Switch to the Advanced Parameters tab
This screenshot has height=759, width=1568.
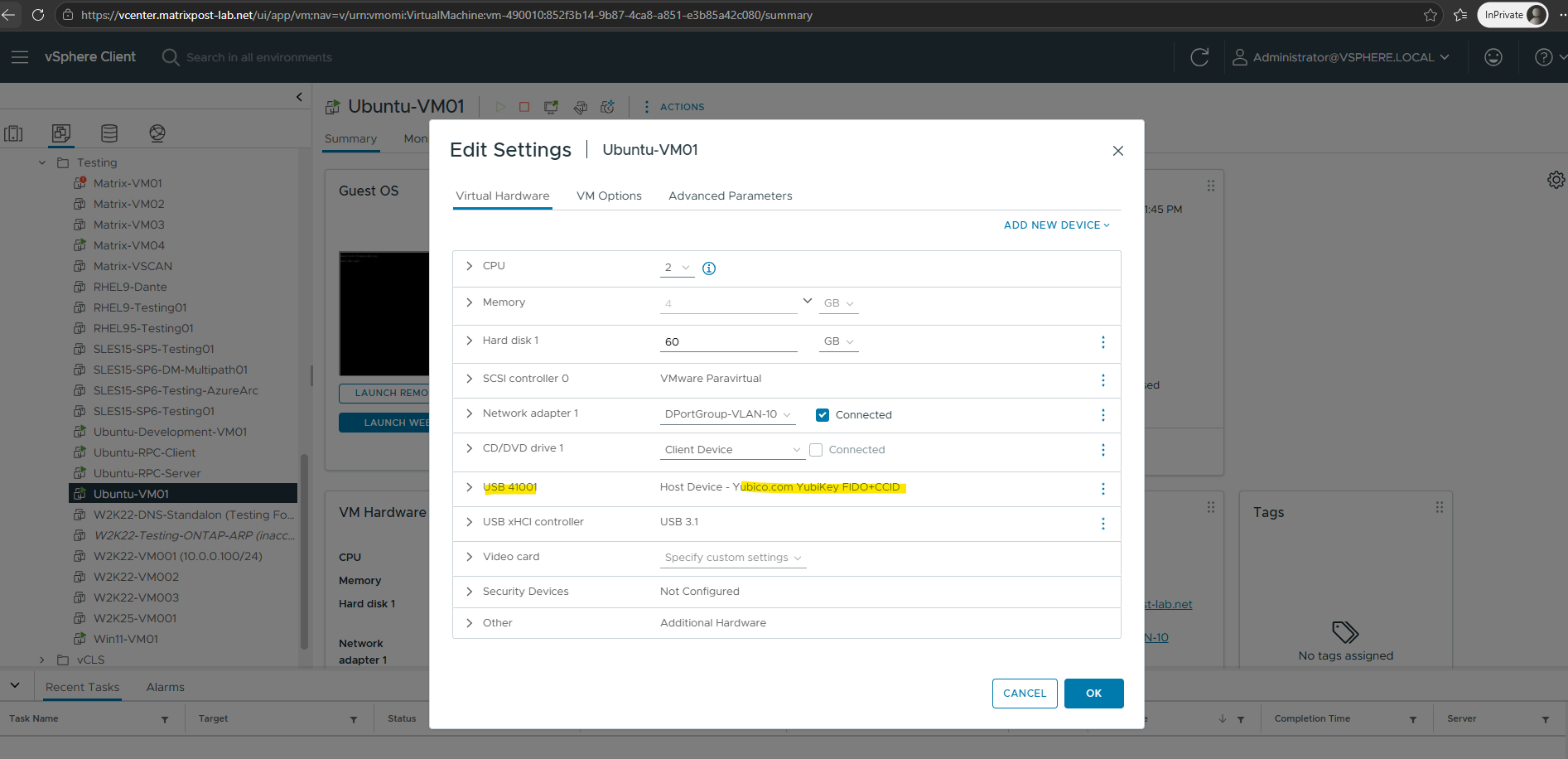(731, 196)
